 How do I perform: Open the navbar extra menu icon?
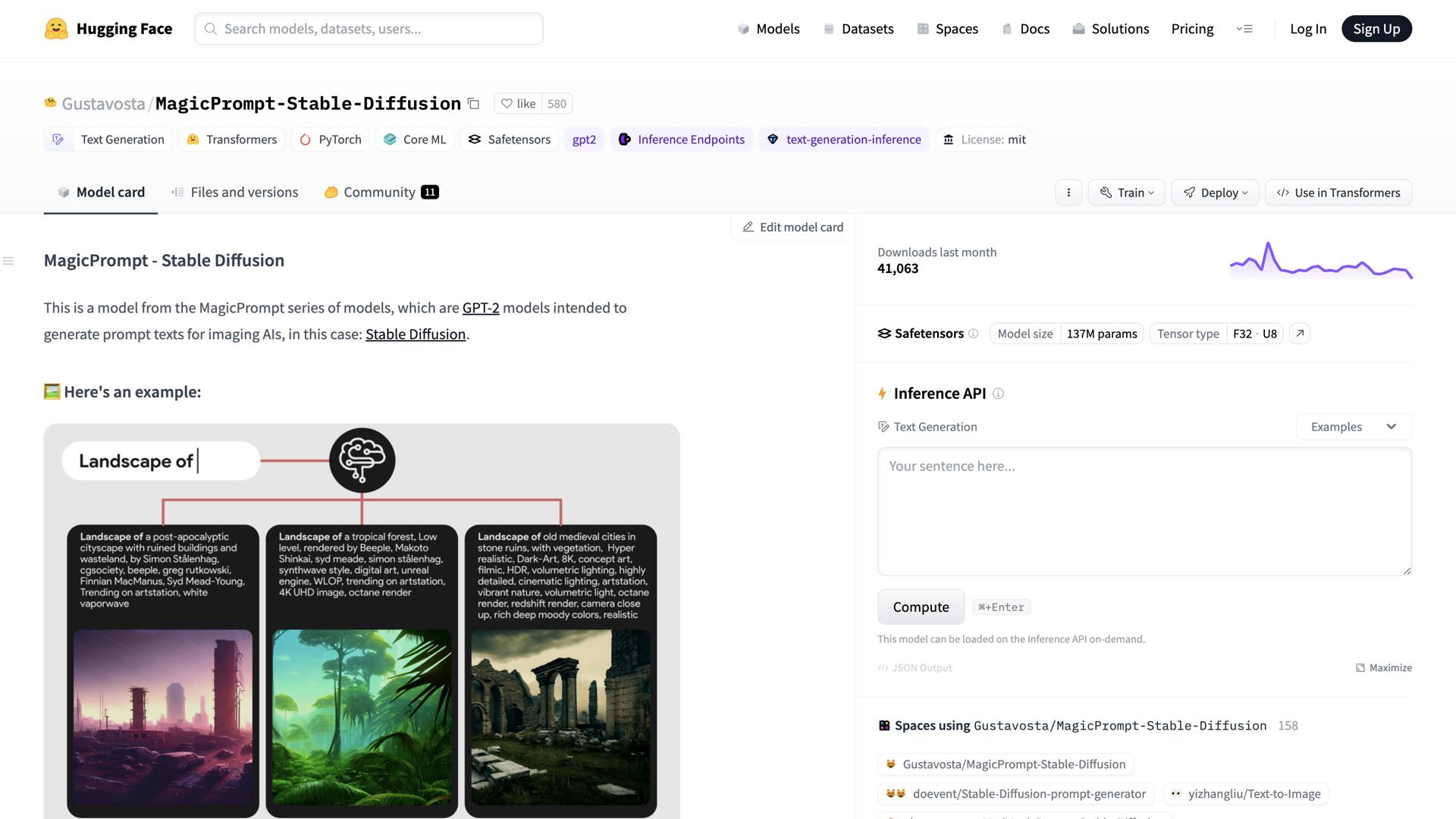(x=1244, y=29)
